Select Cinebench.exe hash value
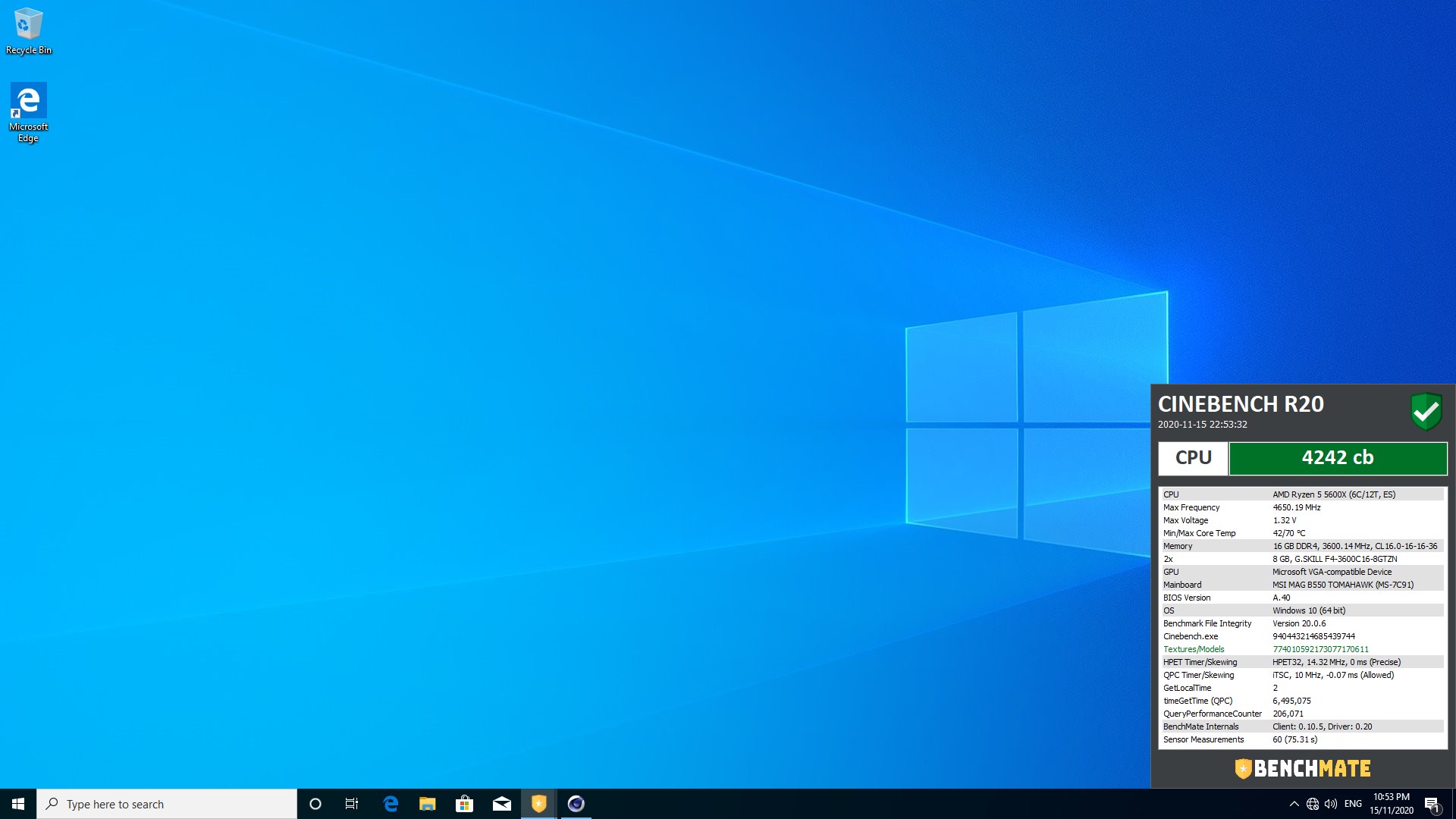1456x819 pixels. (x=1313, y=636)
